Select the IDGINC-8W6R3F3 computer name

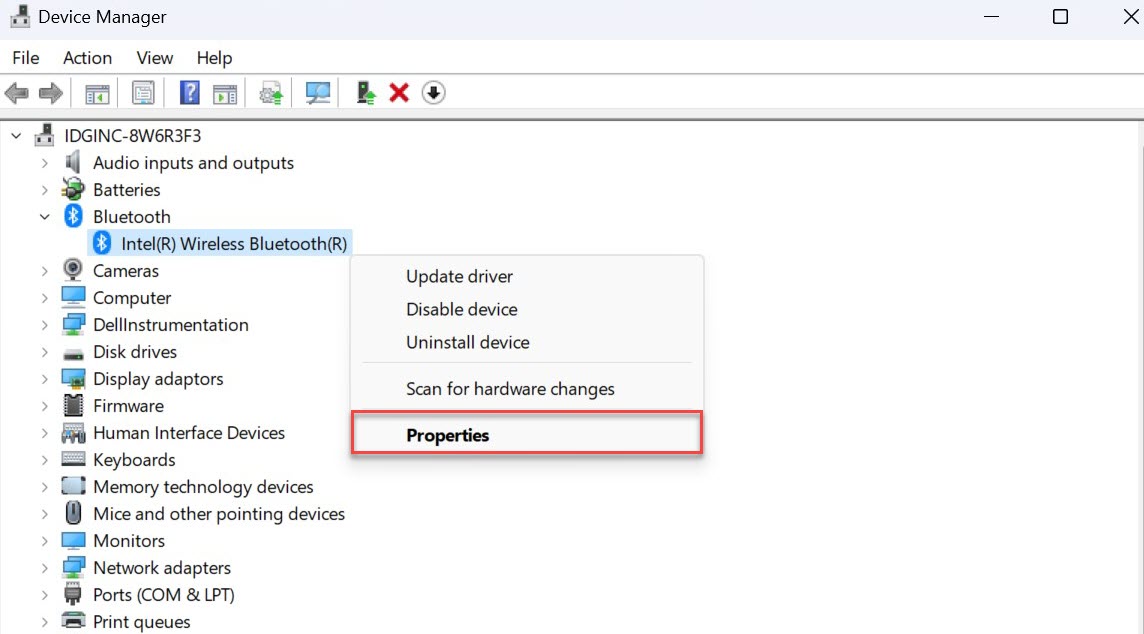133,136
